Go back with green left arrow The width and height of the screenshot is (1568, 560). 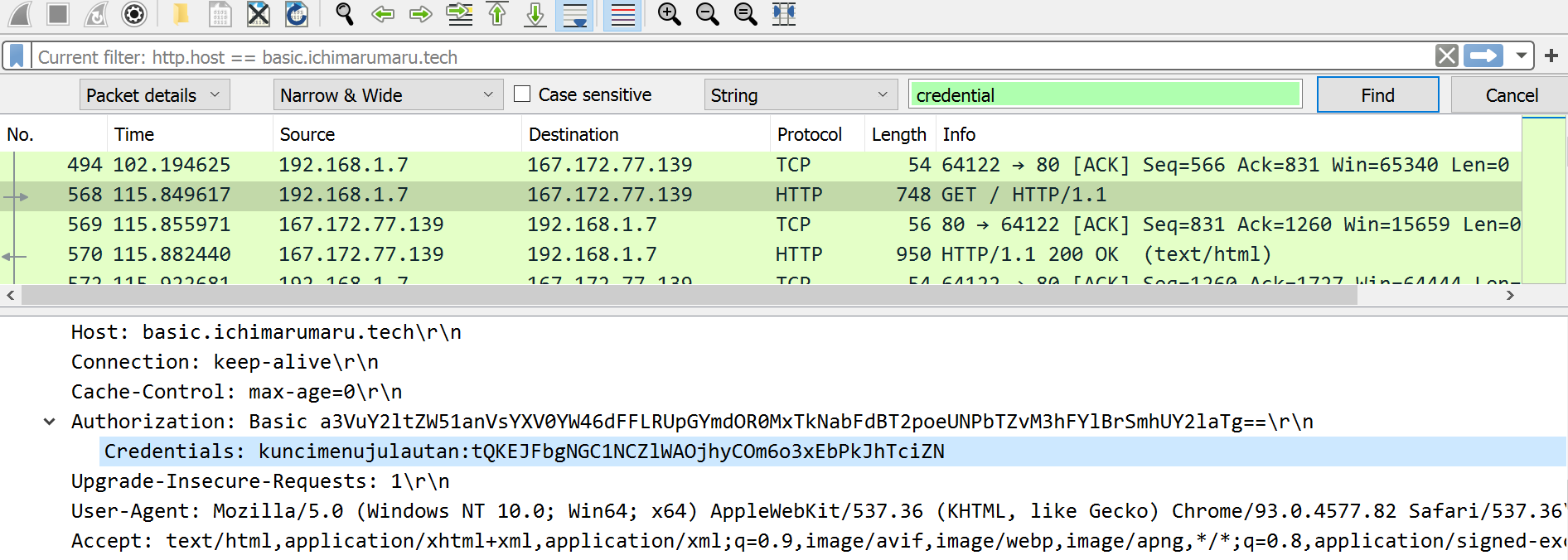[383, 14]
